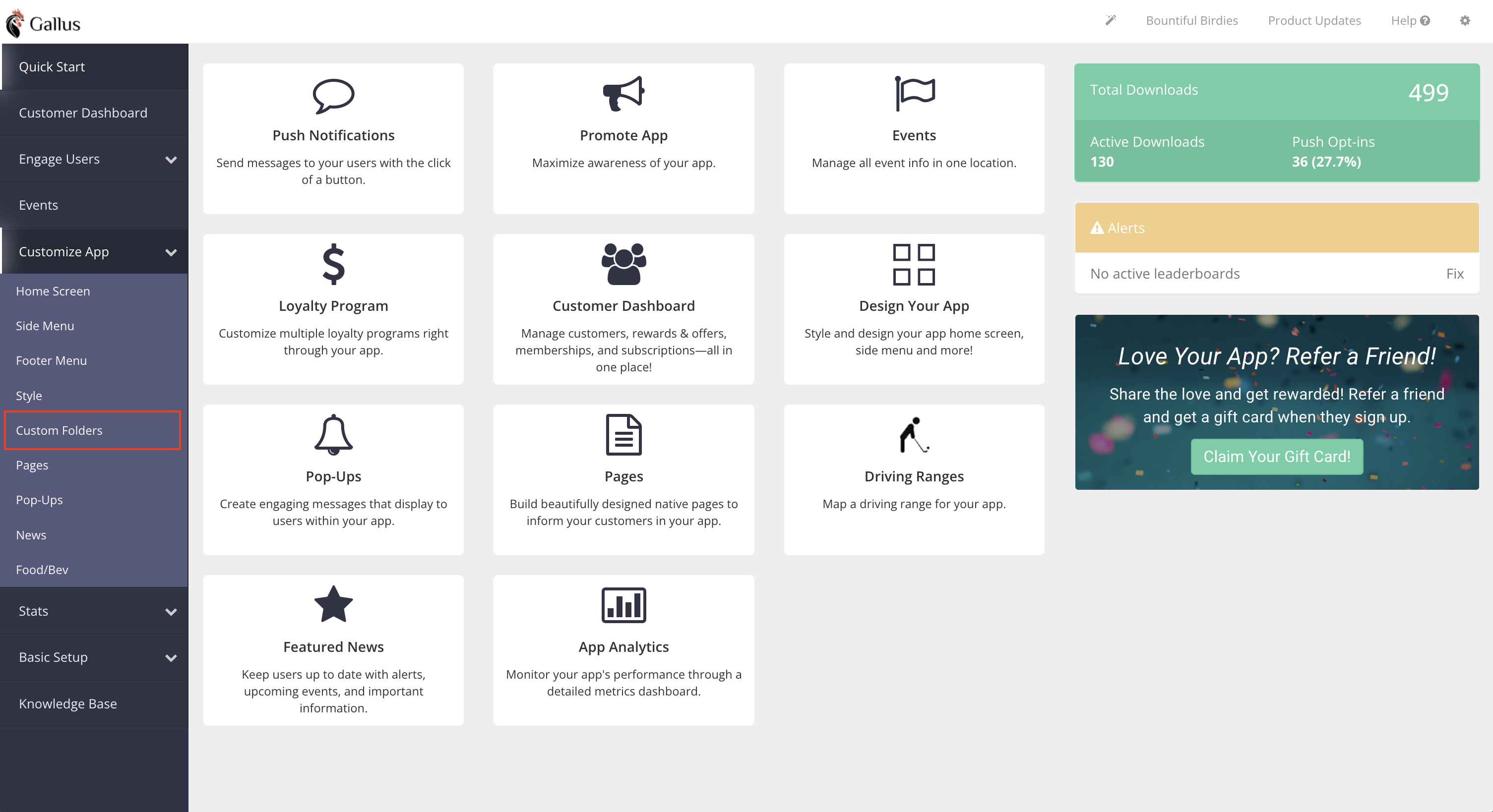Click the Driving Ranges golfer icon
The width and height of the screenshot is (1493, 812).
[x=914, y=434]
